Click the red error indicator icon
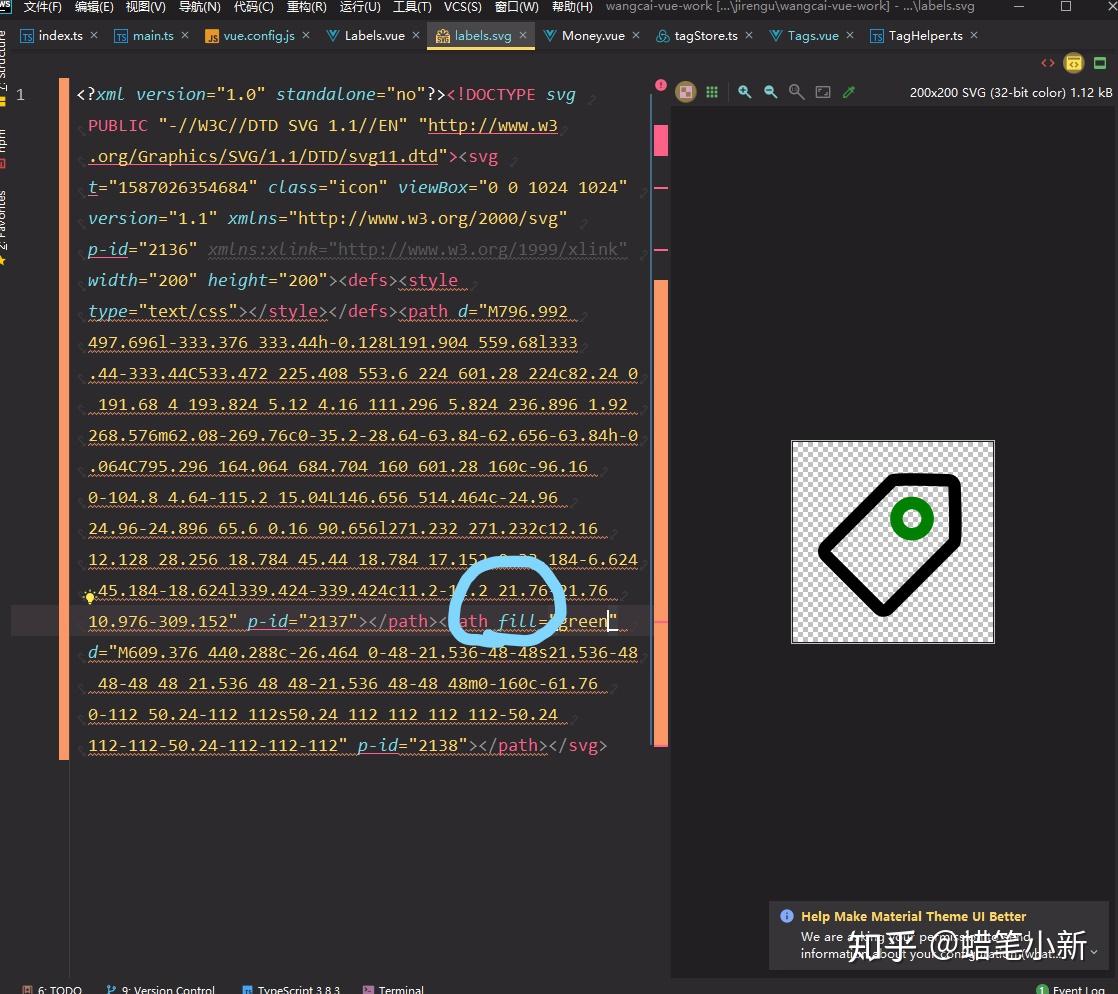 pos(661,85)
